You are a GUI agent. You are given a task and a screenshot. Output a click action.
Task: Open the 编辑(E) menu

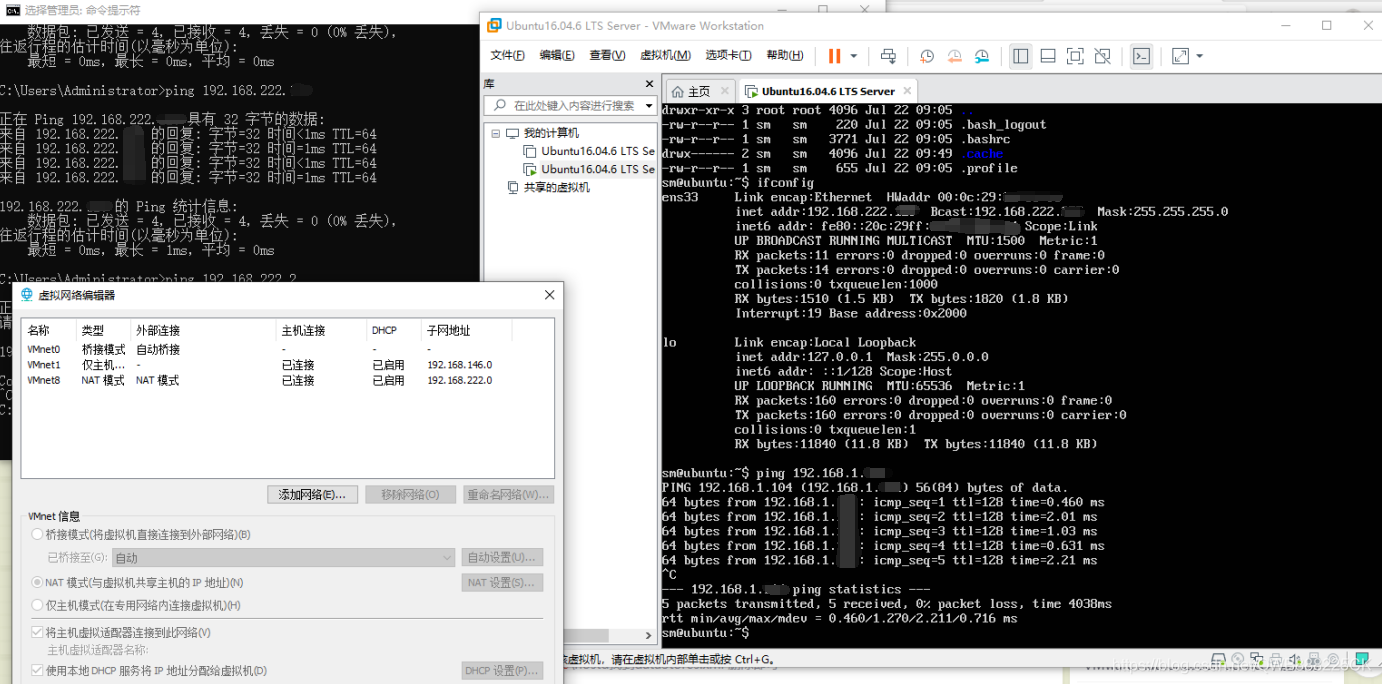557,56
